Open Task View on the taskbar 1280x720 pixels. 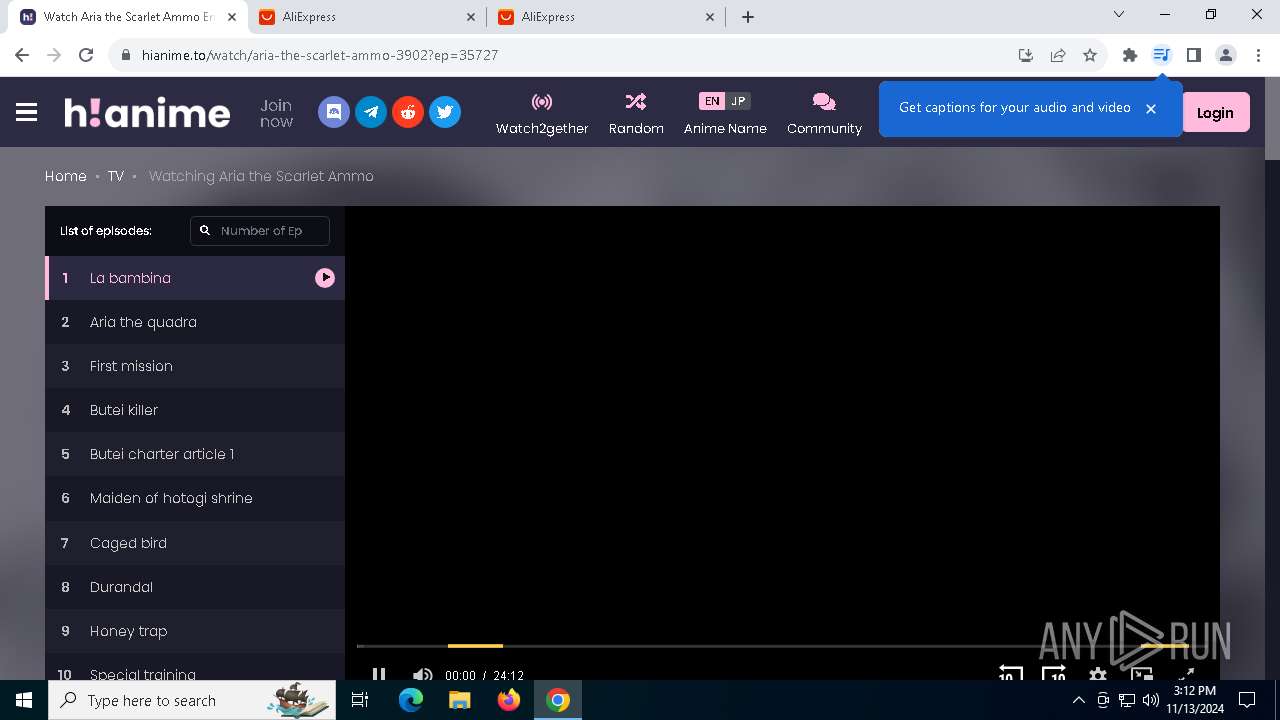click(360, 700)
